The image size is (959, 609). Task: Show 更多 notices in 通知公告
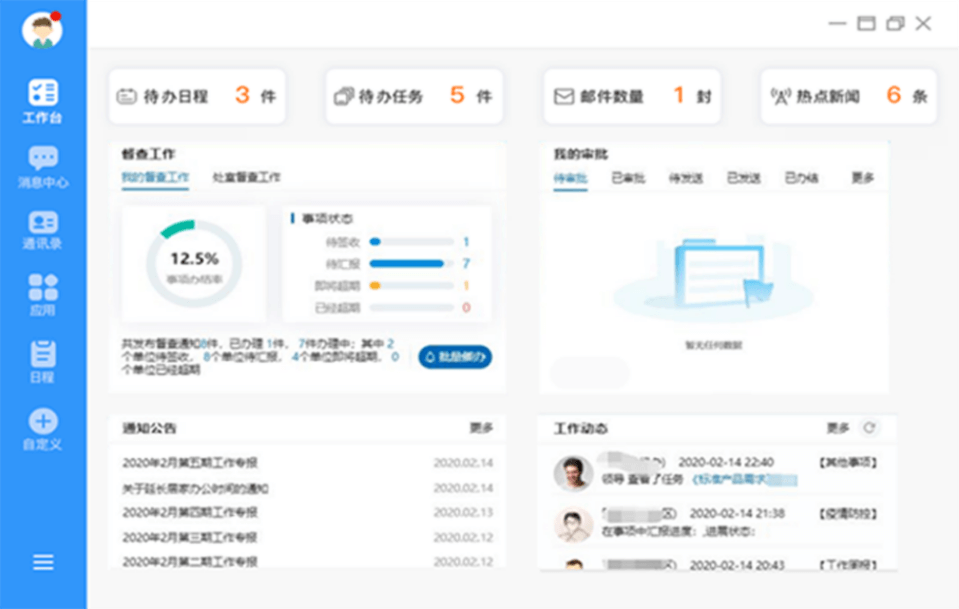tap(481, 428)
